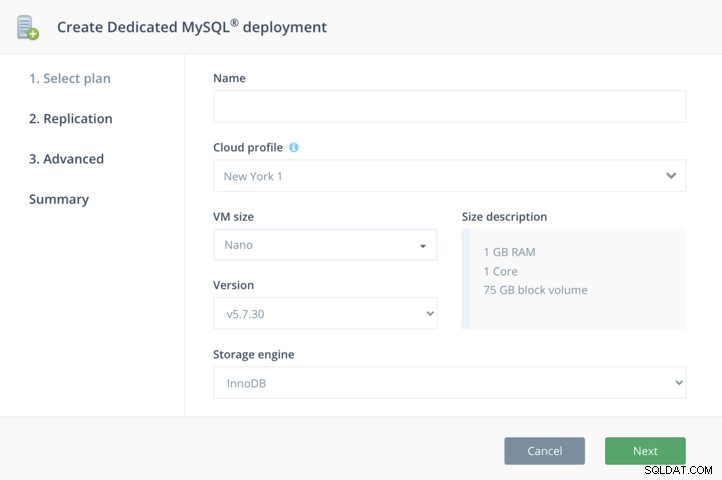Viewport: 722px width, 480px height.
Task: Click the '75 GB block volume' text
Action: pos(536,290)
